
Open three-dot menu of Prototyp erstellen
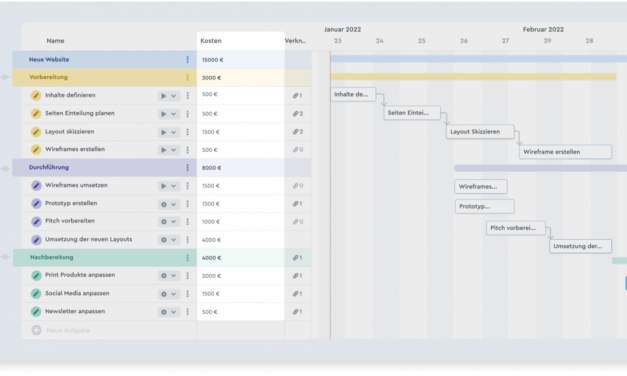[188, 204]
